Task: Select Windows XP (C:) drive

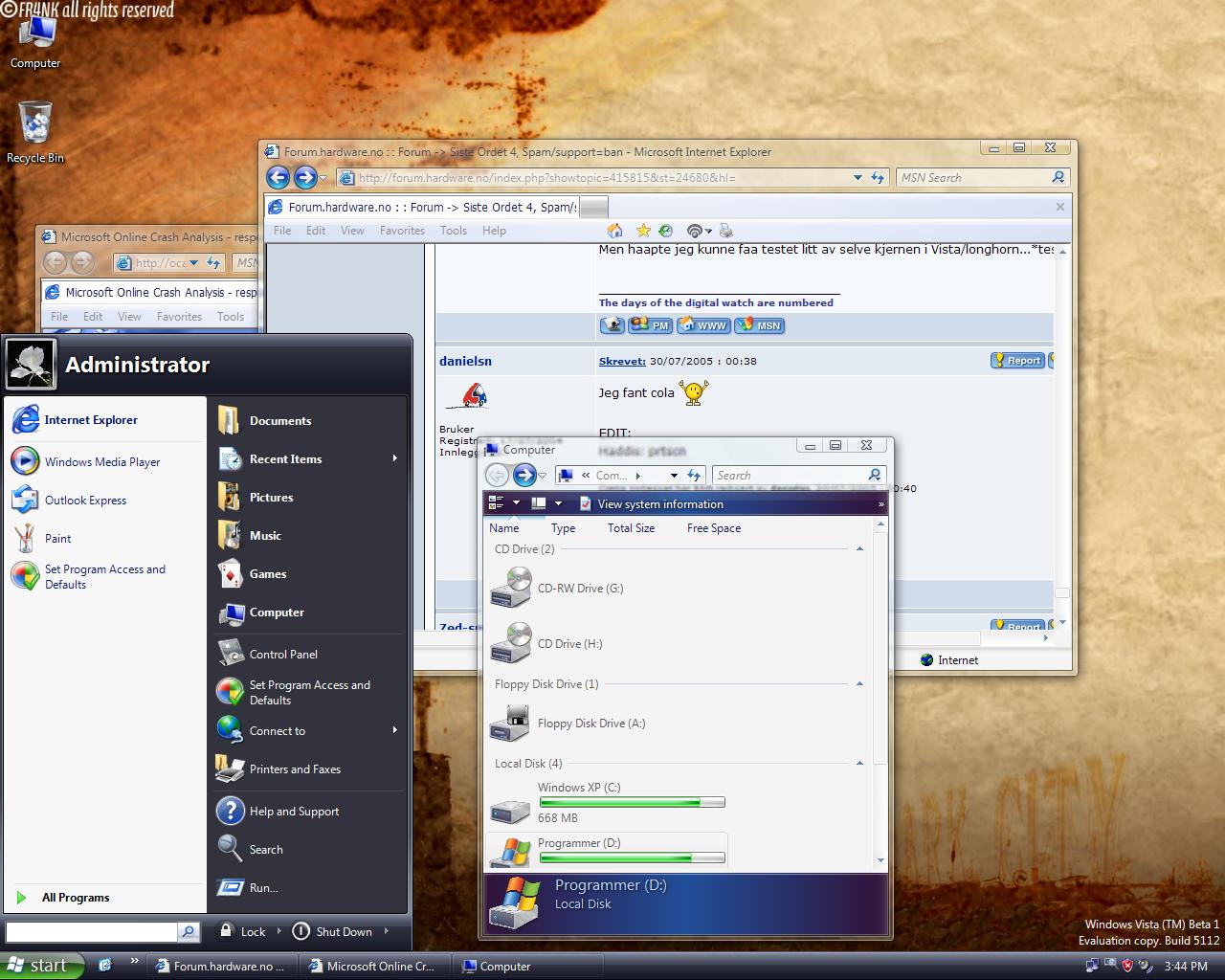Action: 607,802
